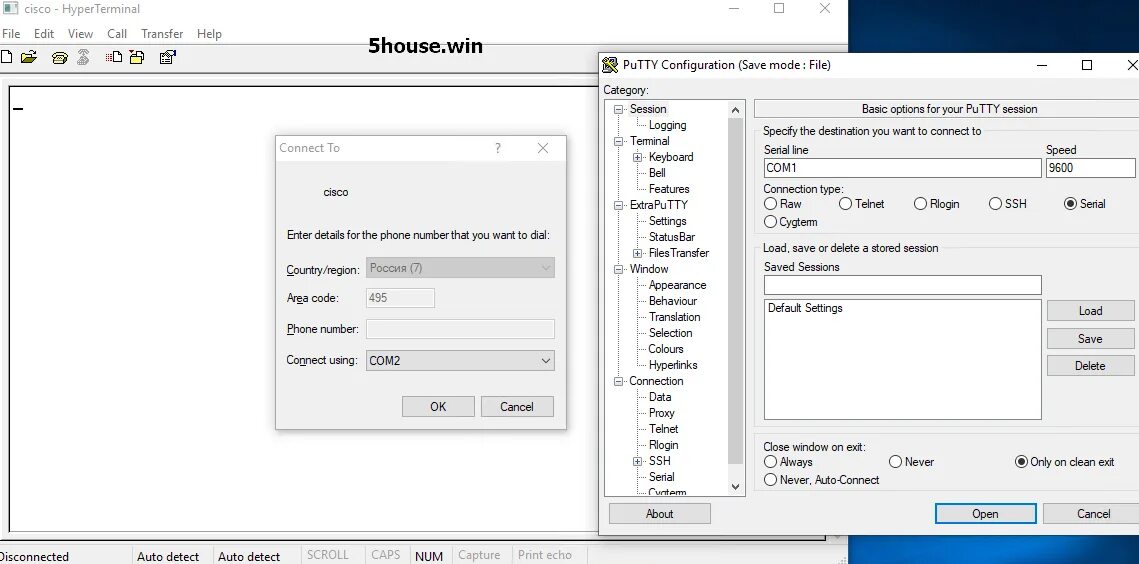Click category tree scroll up arrow

[x=735, y=110]
